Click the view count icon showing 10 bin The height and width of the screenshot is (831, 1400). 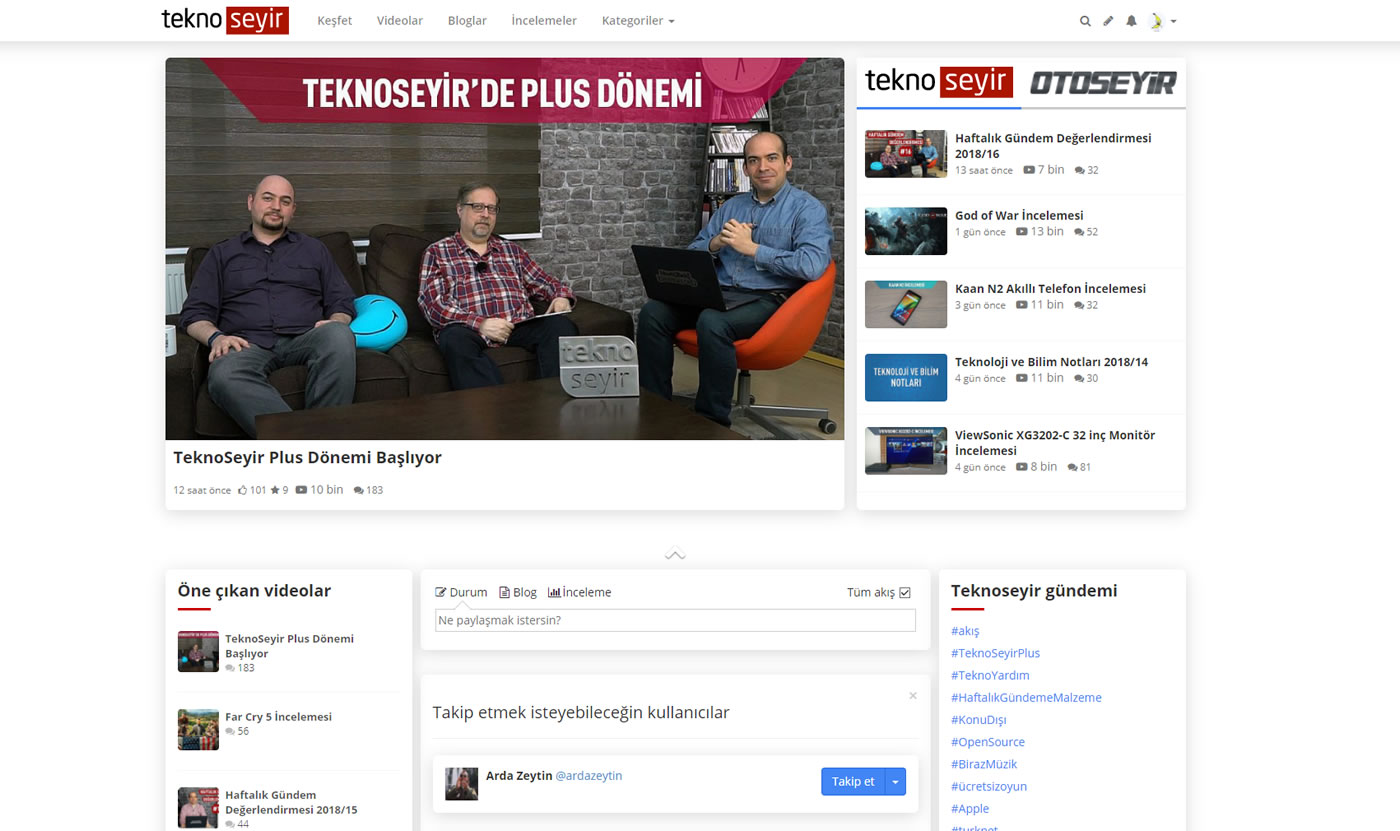tap(301, 490)
